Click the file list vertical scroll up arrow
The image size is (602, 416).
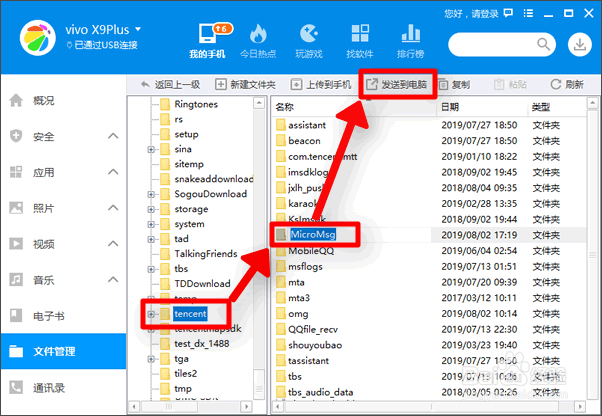click(x=592, y=103)
